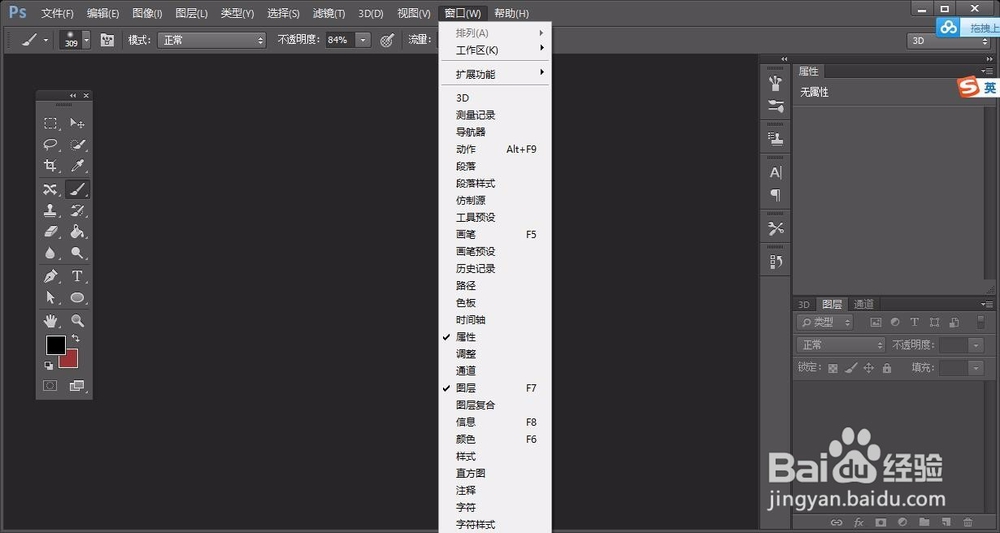The height and width of the screenshot is (533, 1000).
Task: Select the Dodge tool
Action: pos(77,253)
